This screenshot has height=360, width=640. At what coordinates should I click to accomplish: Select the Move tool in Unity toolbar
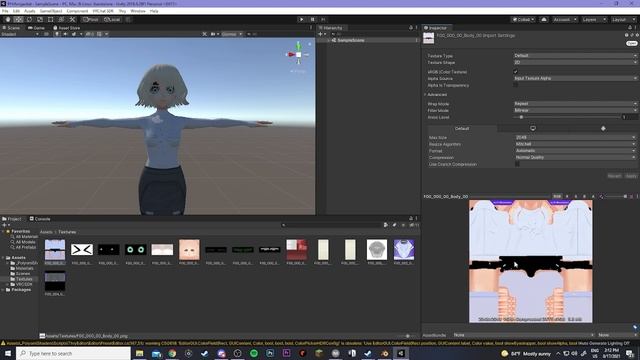pos(18,20)
